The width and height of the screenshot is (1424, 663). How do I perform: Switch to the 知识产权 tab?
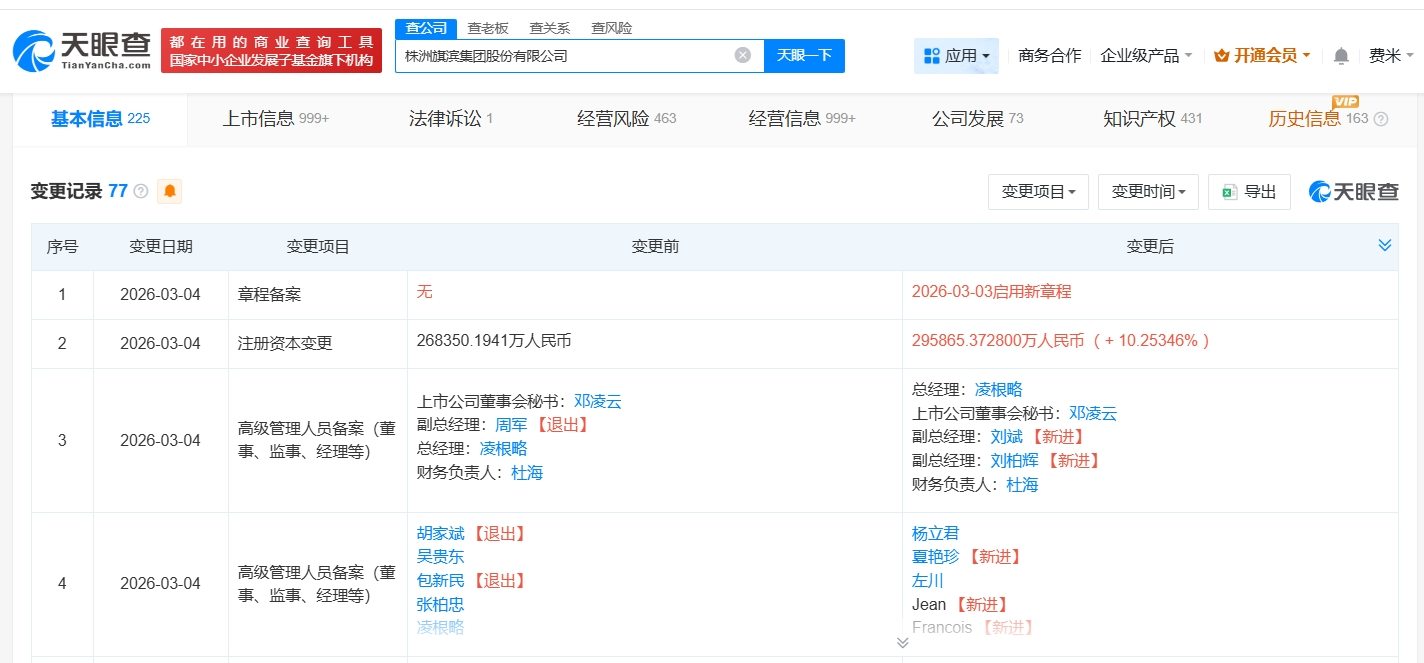click(x=1153, y=119)
